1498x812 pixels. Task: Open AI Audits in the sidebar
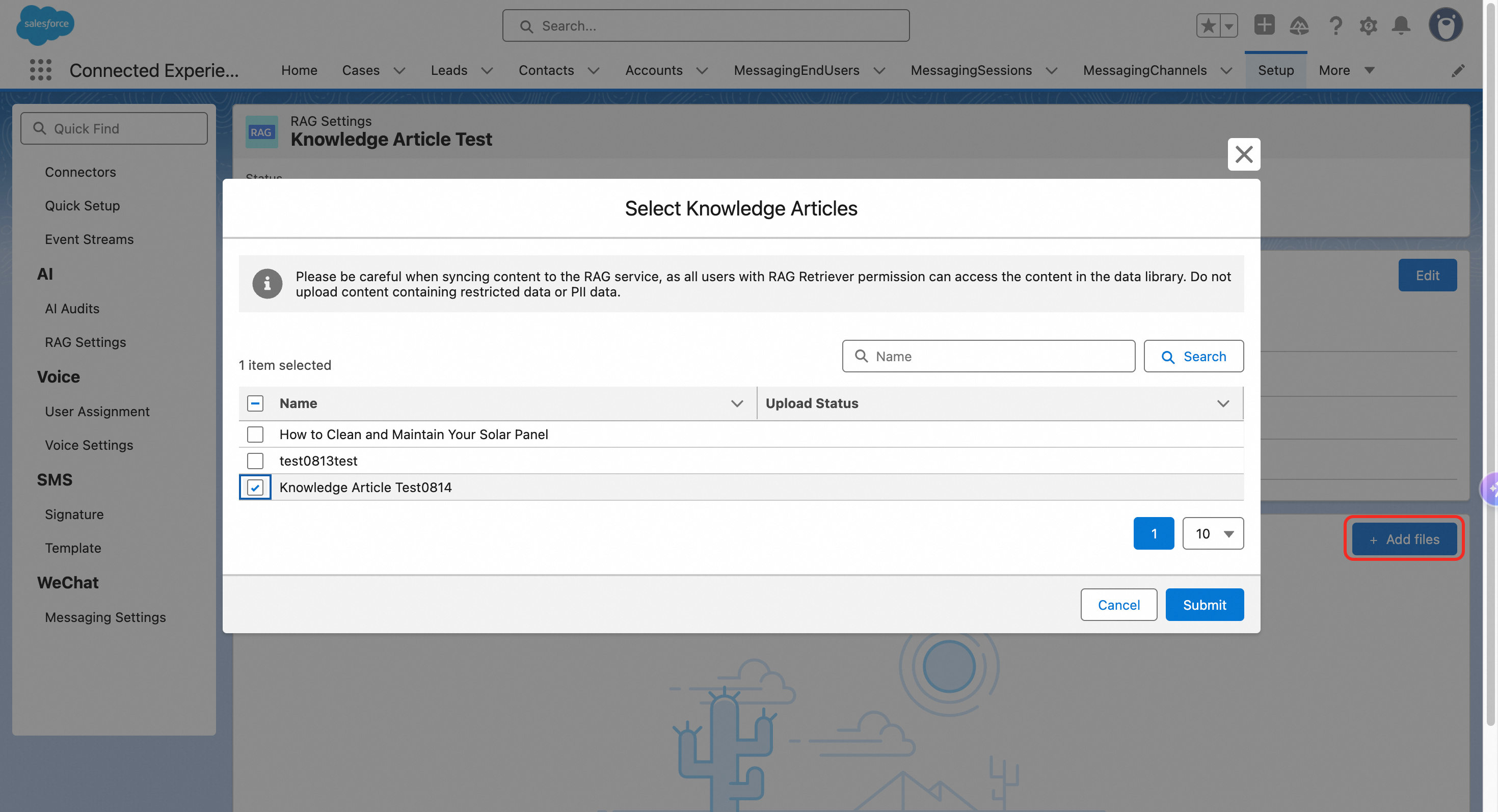point(72,309)
